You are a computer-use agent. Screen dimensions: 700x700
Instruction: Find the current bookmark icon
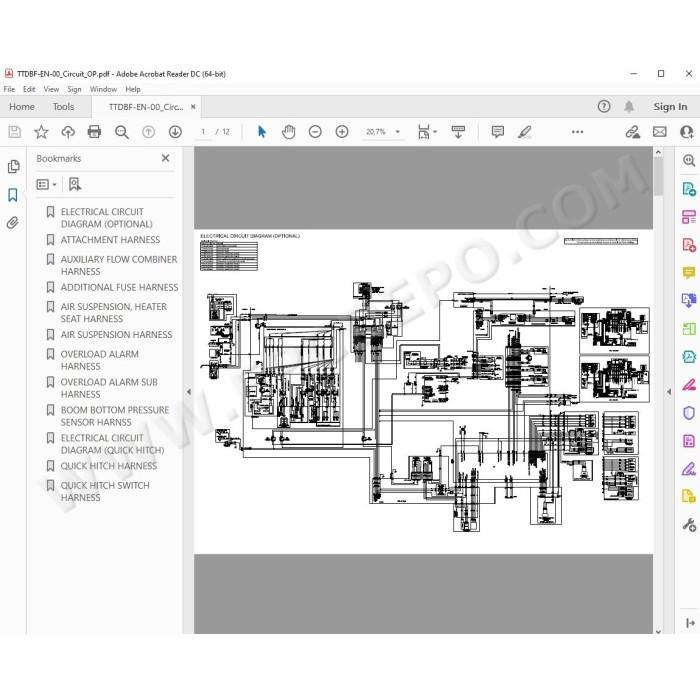(x=75, y=184)
